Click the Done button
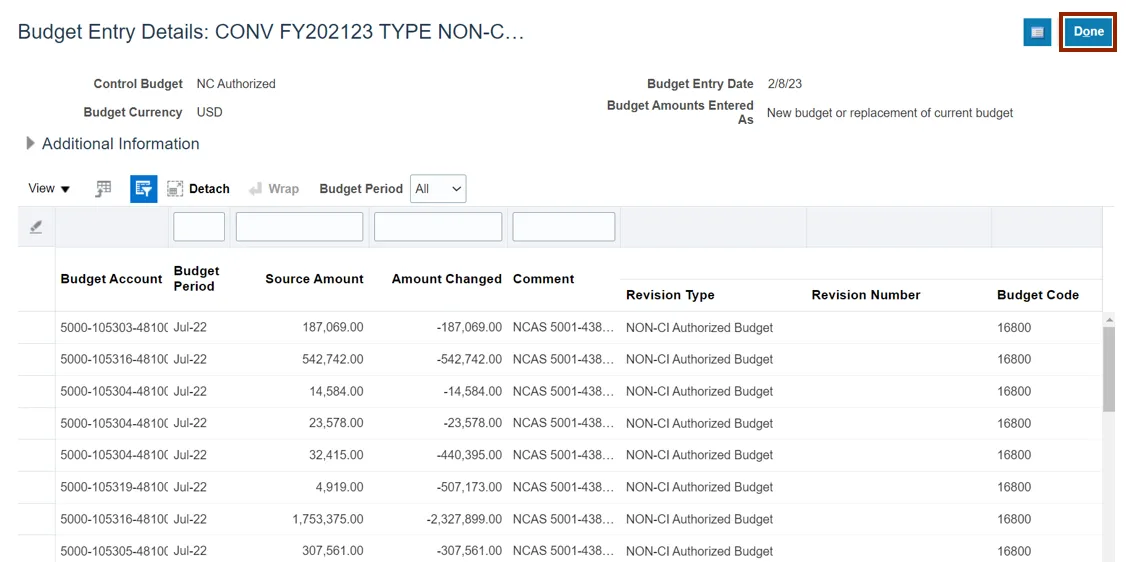This screenshot has width=1129, height=562. coord(1088,32)
